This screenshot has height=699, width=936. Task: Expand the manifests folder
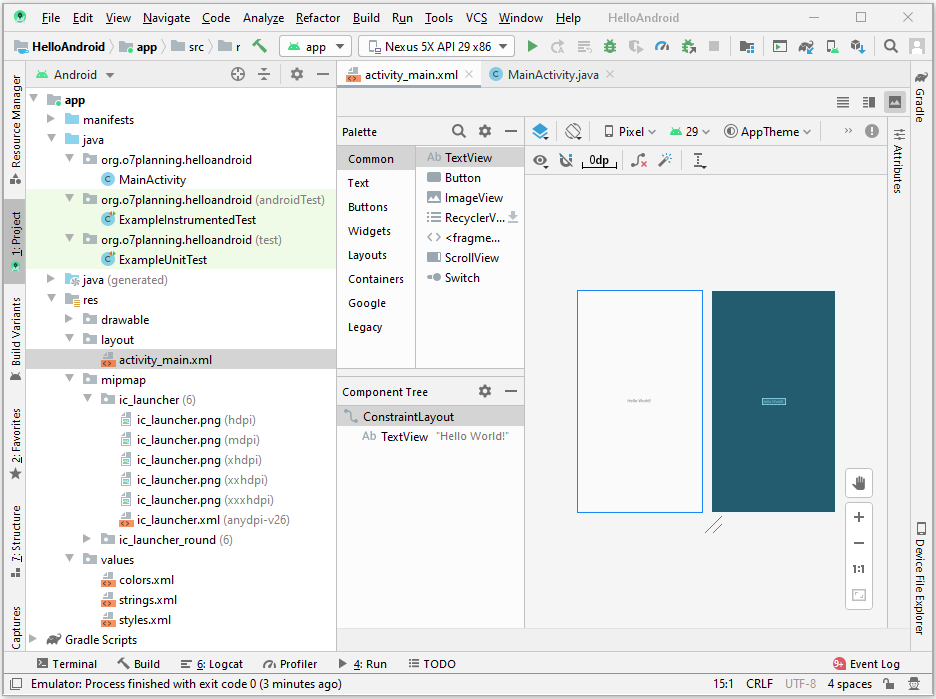pos(51,119)
